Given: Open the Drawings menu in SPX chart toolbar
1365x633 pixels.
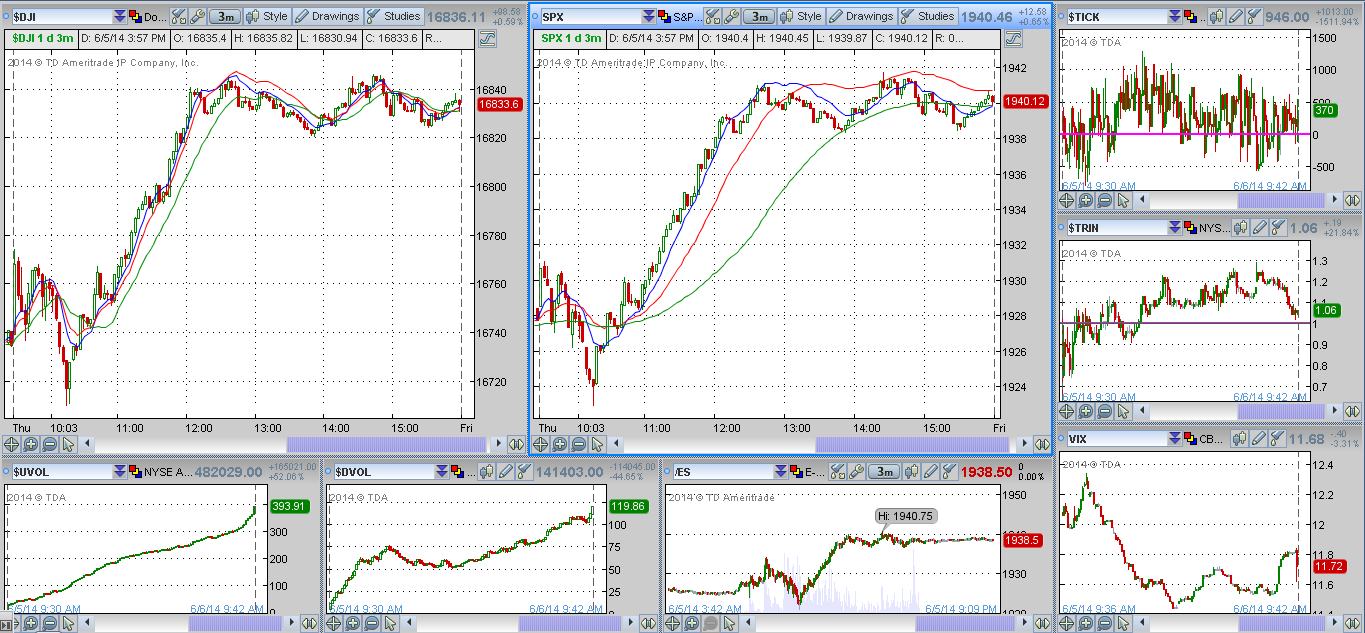Looking at the screenshot, I should click(x=861, y=17).
